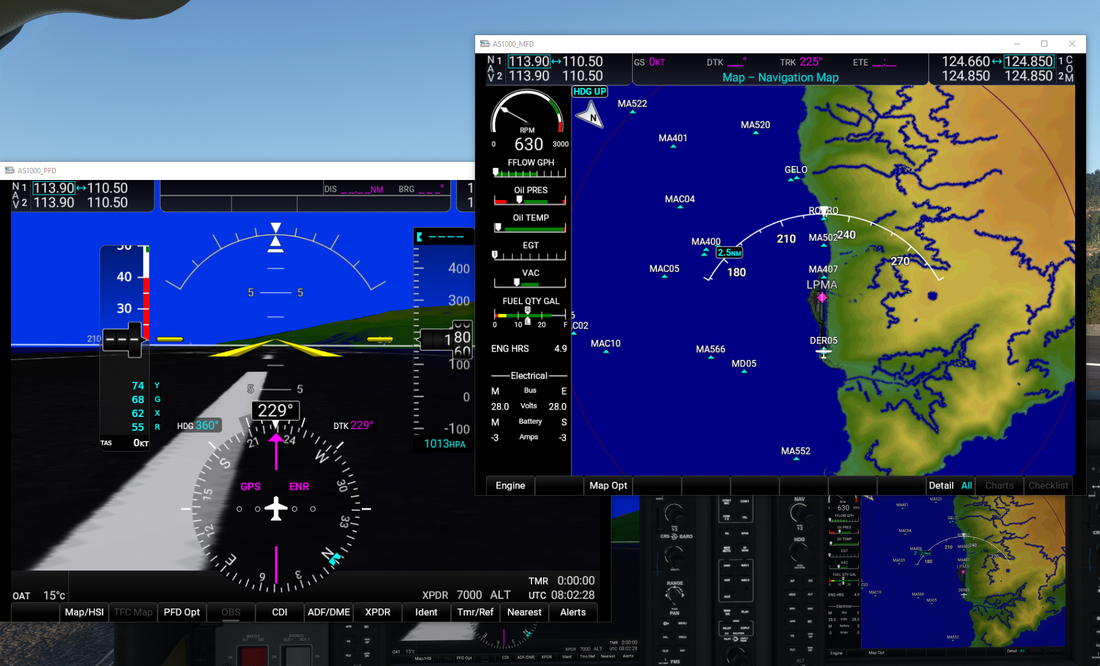
Task: Select the Engine softkey page
Action: coord(510,486)
